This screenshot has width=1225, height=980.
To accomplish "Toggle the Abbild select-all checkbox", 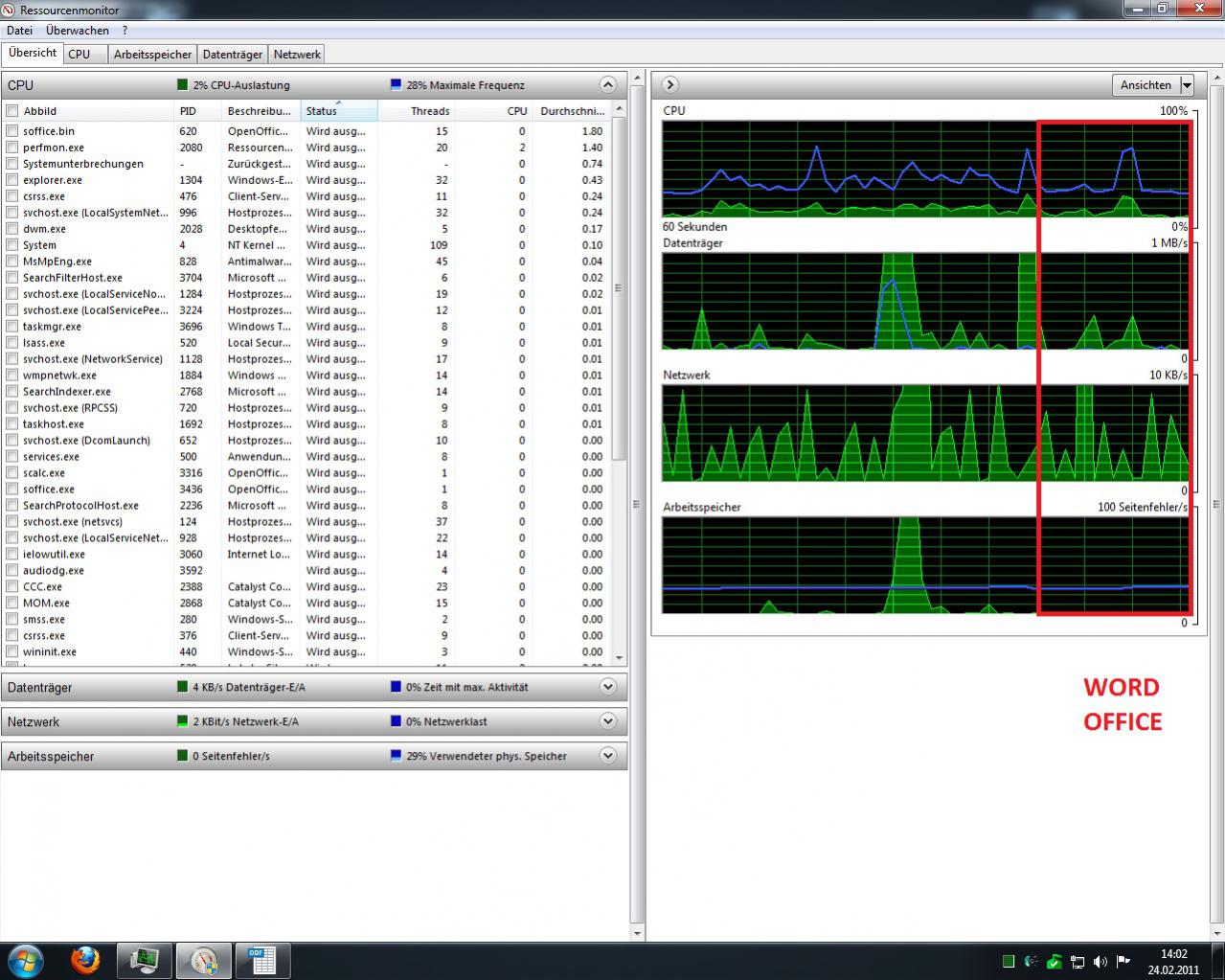I will point(12,111).
